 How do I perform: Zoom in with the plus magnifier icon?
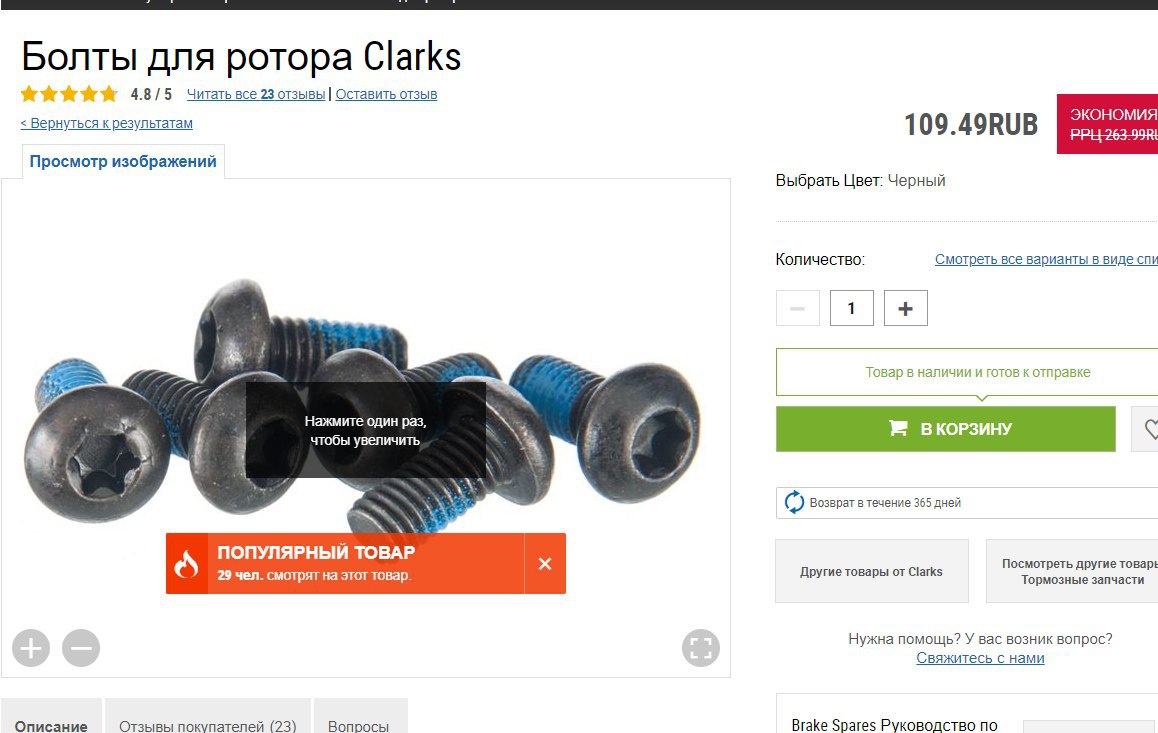coord(31,648)
